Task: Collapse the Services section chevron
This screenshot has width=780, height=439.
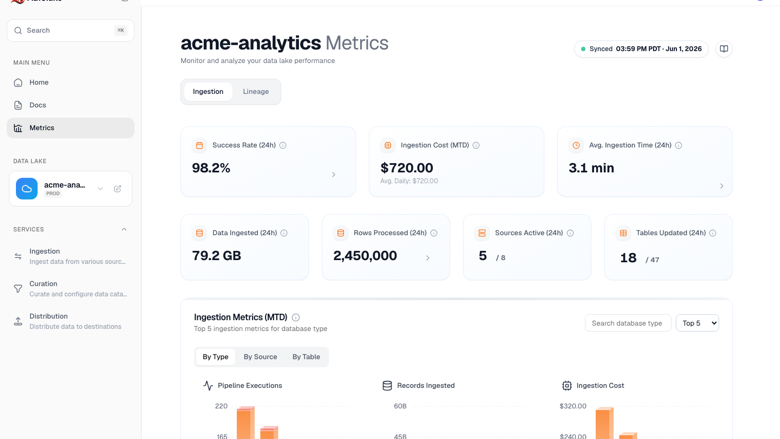Action: point(124,229)
